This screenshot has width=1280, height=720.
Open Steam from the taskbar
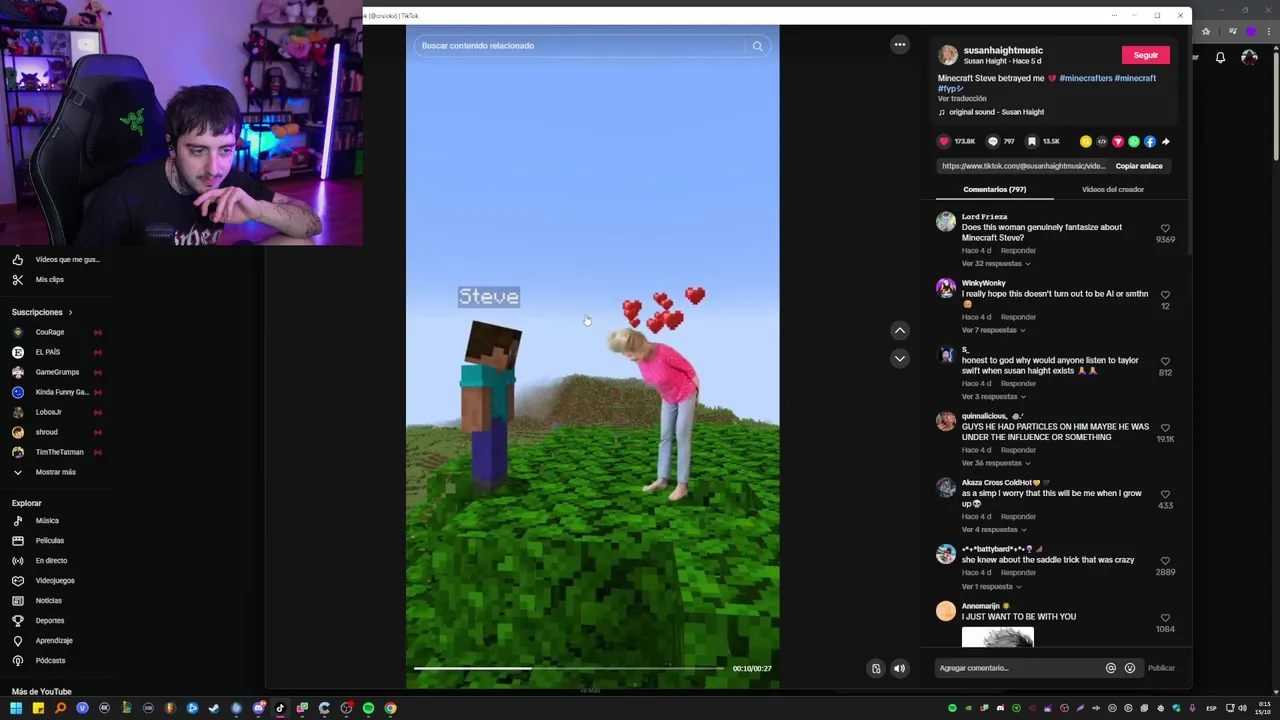tap(214, 708)
